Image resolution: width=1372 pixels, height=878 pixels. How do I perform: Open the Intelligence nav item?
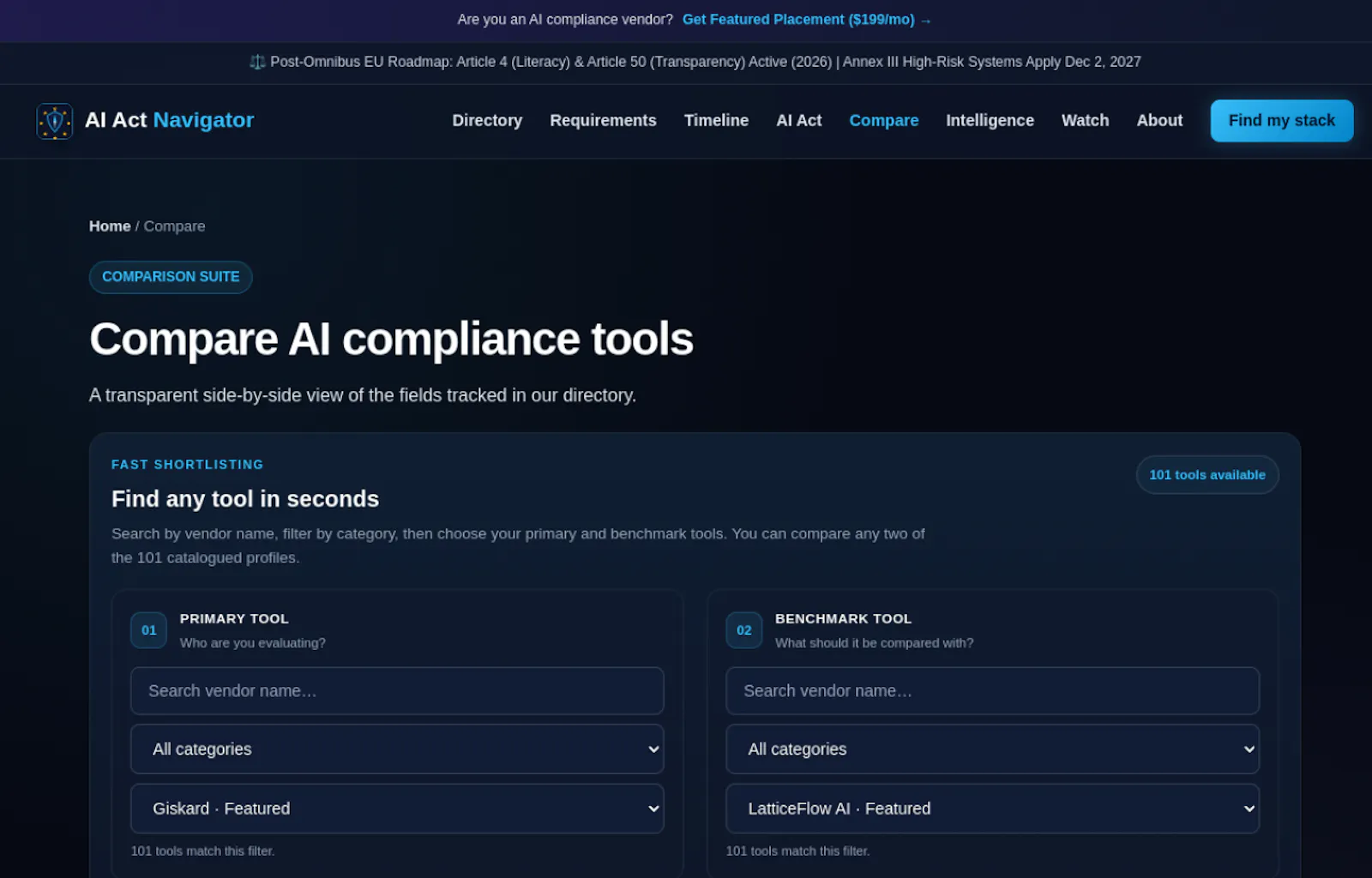[990, 121]
